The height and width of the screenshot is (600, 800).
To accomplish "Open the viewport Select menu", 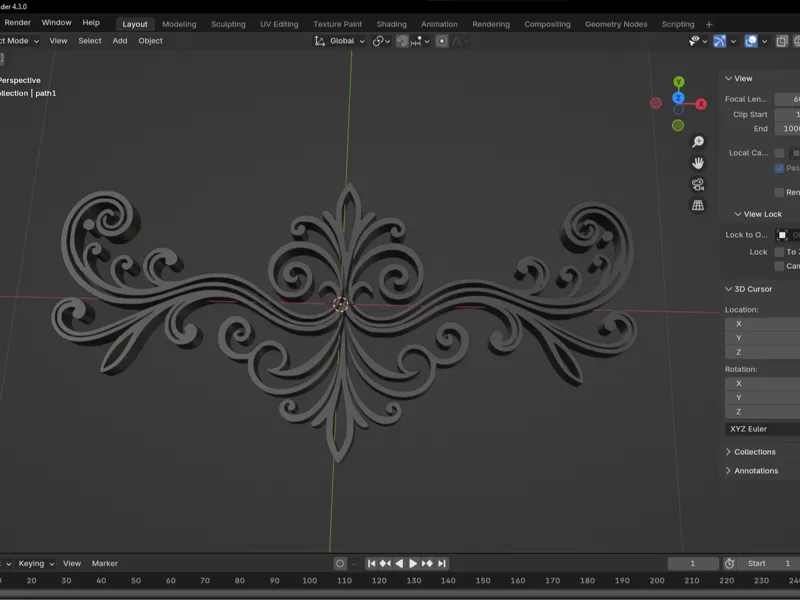I will 90,41.
